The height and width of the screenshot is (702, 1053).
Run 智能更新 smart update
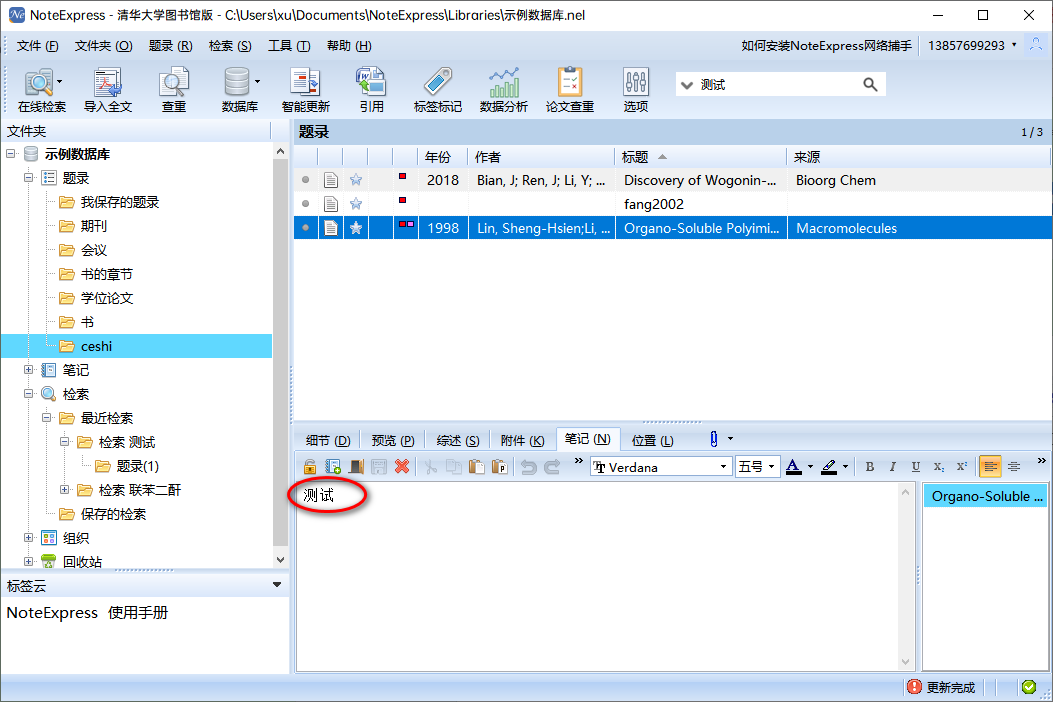[306, 90]
